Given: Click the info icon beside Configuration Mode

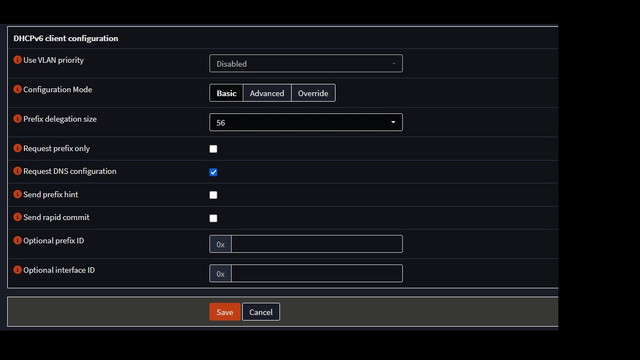Looking at the screenshot, I should 17,89.
